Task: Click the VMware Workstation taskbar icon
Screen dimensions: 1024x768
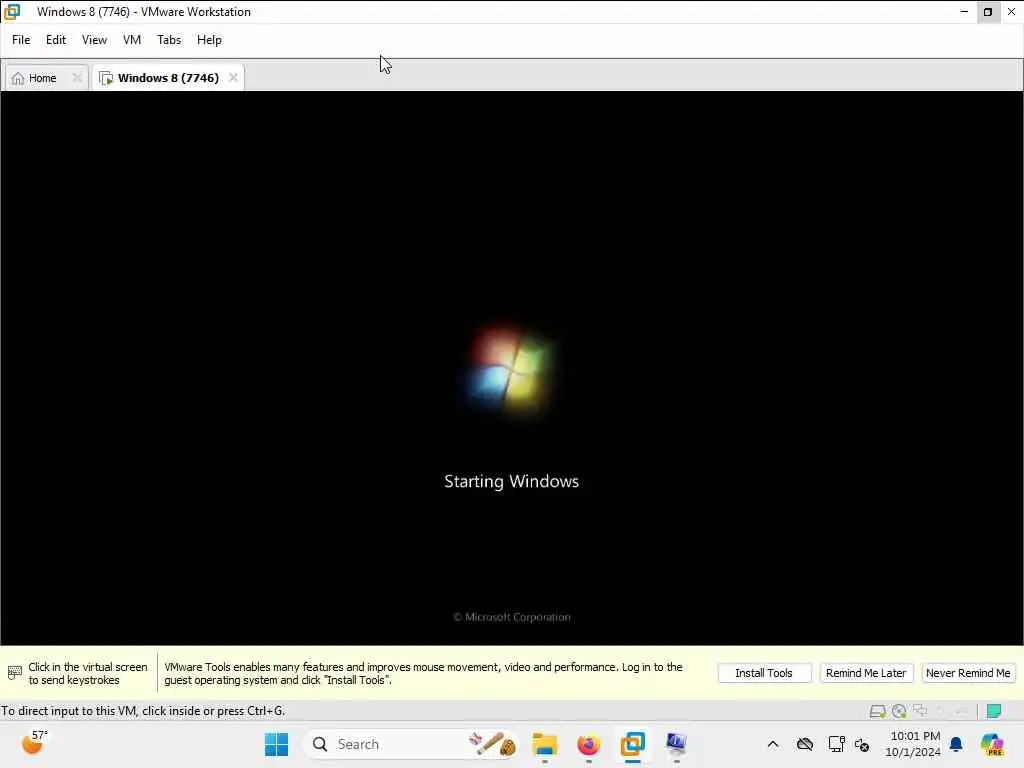Action: [632, 744]
